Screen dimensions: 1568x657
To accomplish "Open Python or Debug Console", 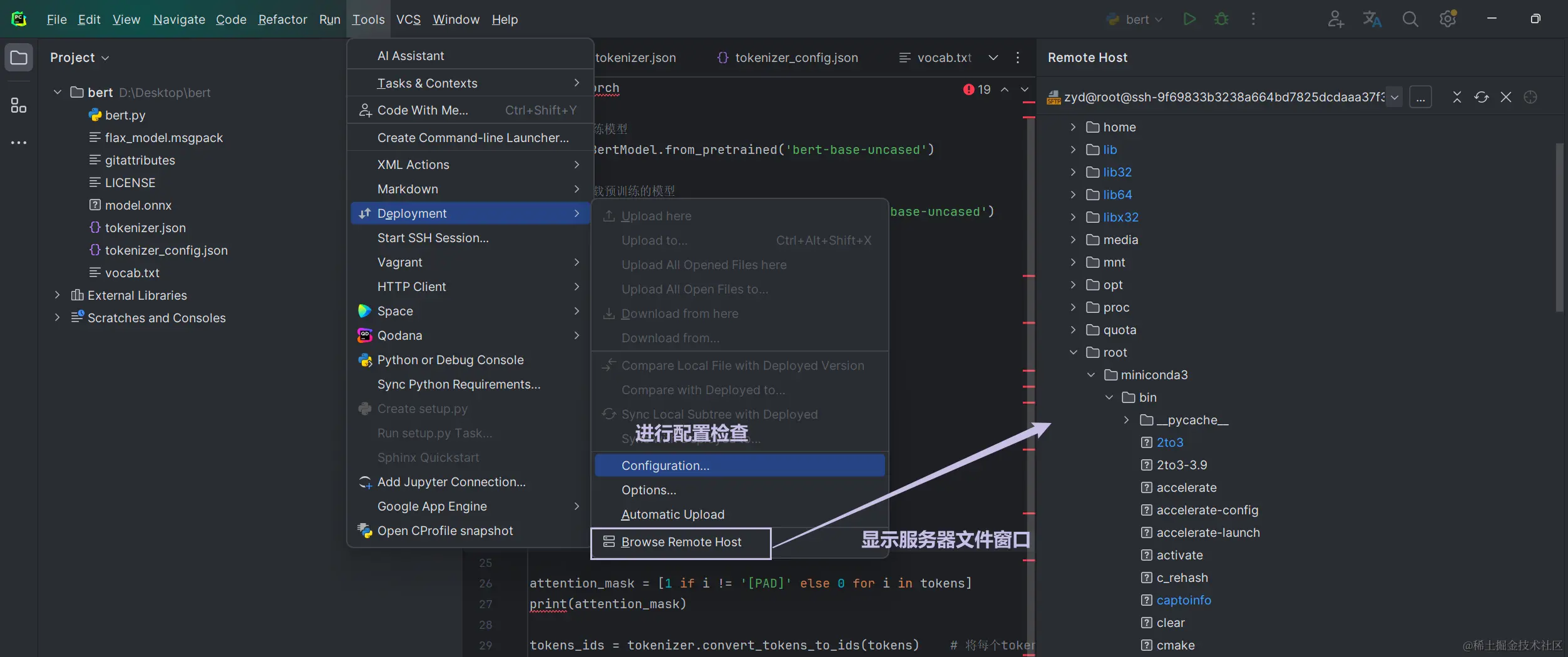I will [470, 360].
